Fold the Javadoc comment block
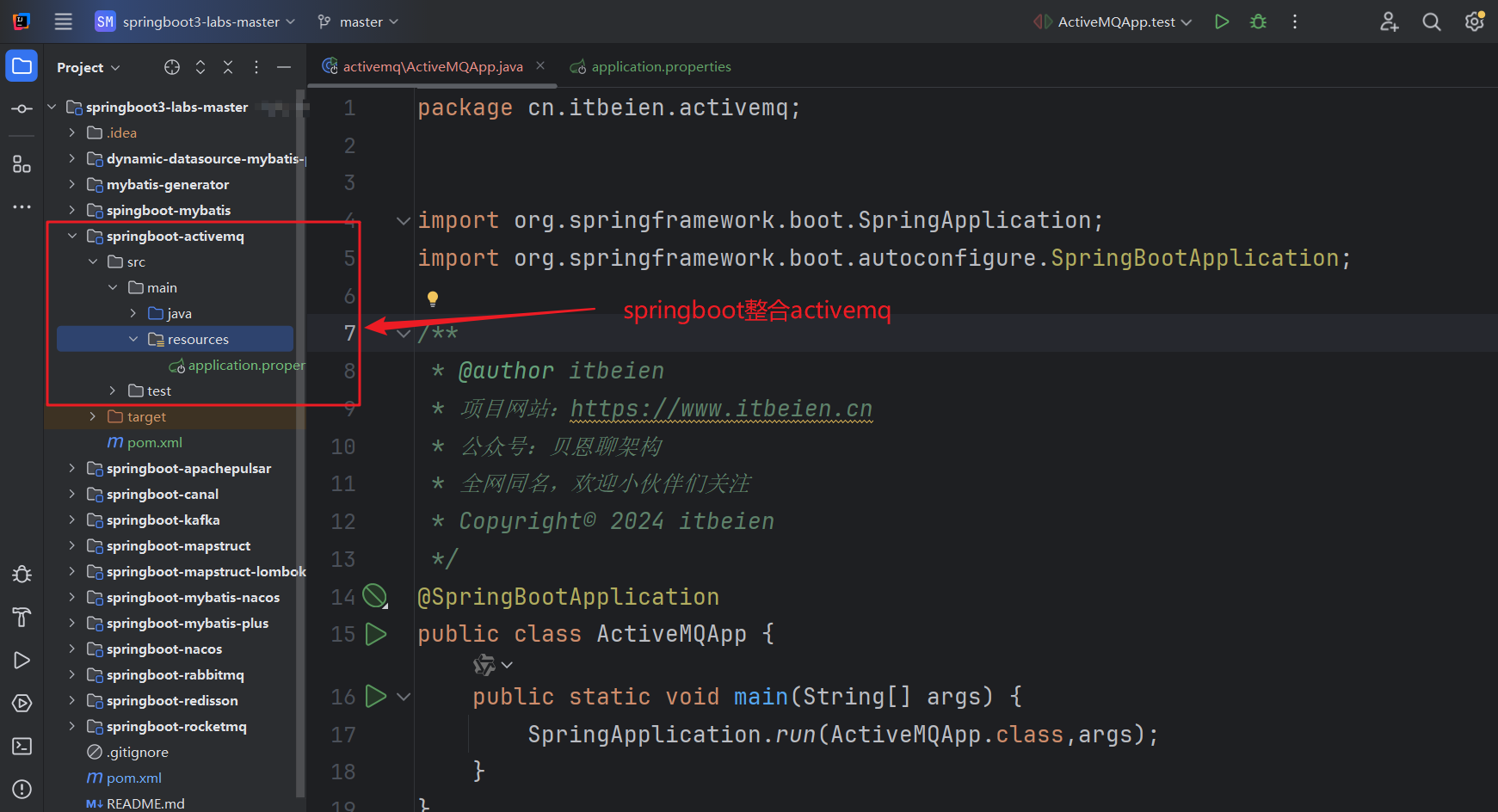This screenshot has width=1498, height=812. click(x=403, y=334)
